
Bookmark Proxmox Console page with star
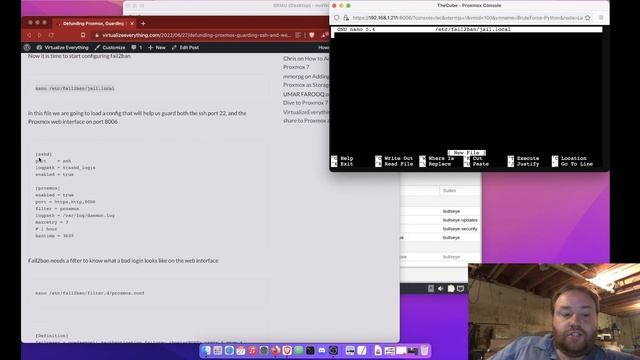588,18
